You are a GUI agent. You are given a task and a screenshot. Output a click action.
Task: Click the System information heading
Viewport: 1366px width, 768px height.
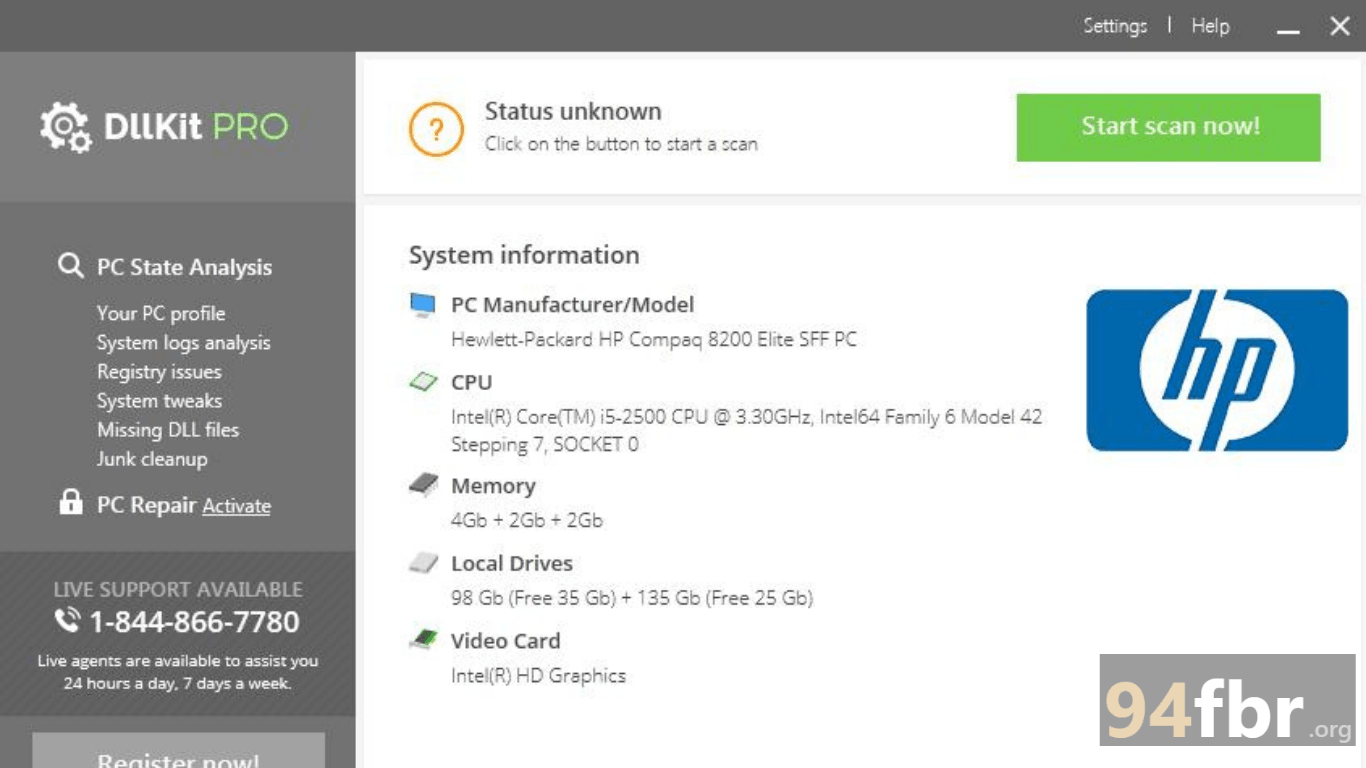click(524, 255)
